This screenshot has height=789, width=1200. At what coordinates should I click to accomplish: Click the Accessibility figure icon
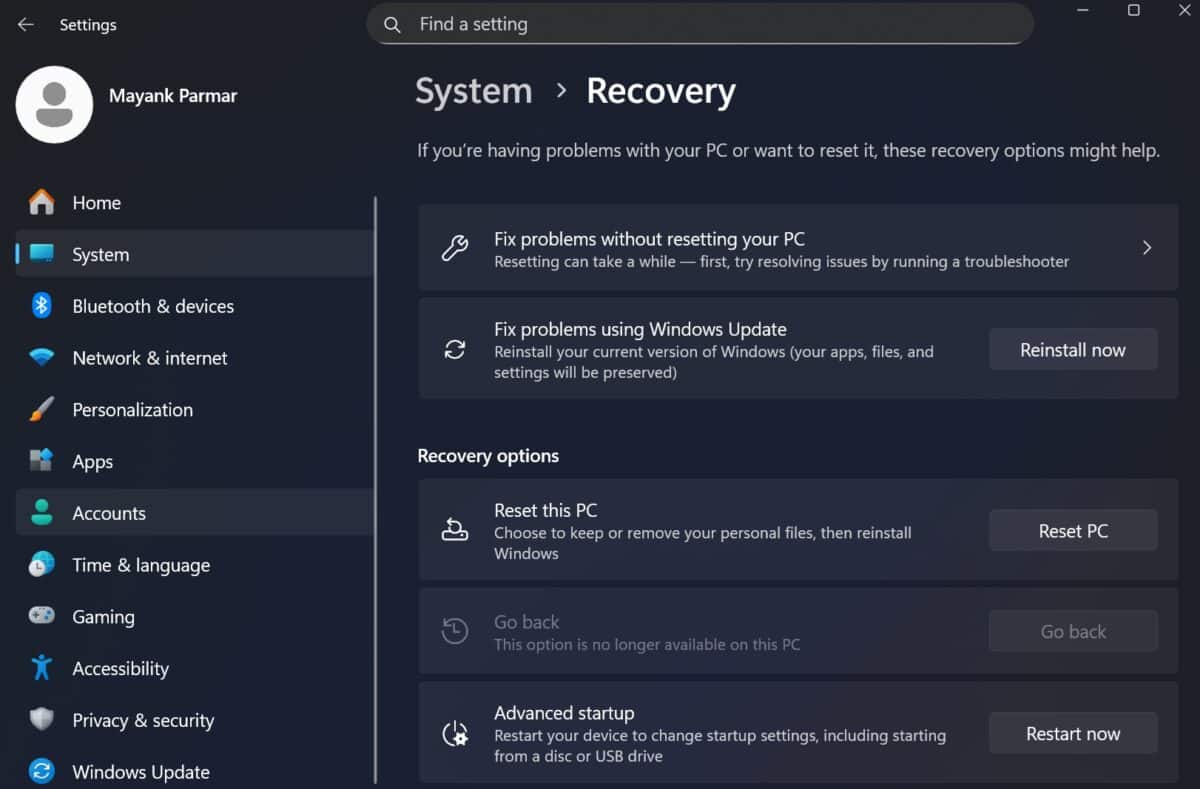[x=41, y=668]
